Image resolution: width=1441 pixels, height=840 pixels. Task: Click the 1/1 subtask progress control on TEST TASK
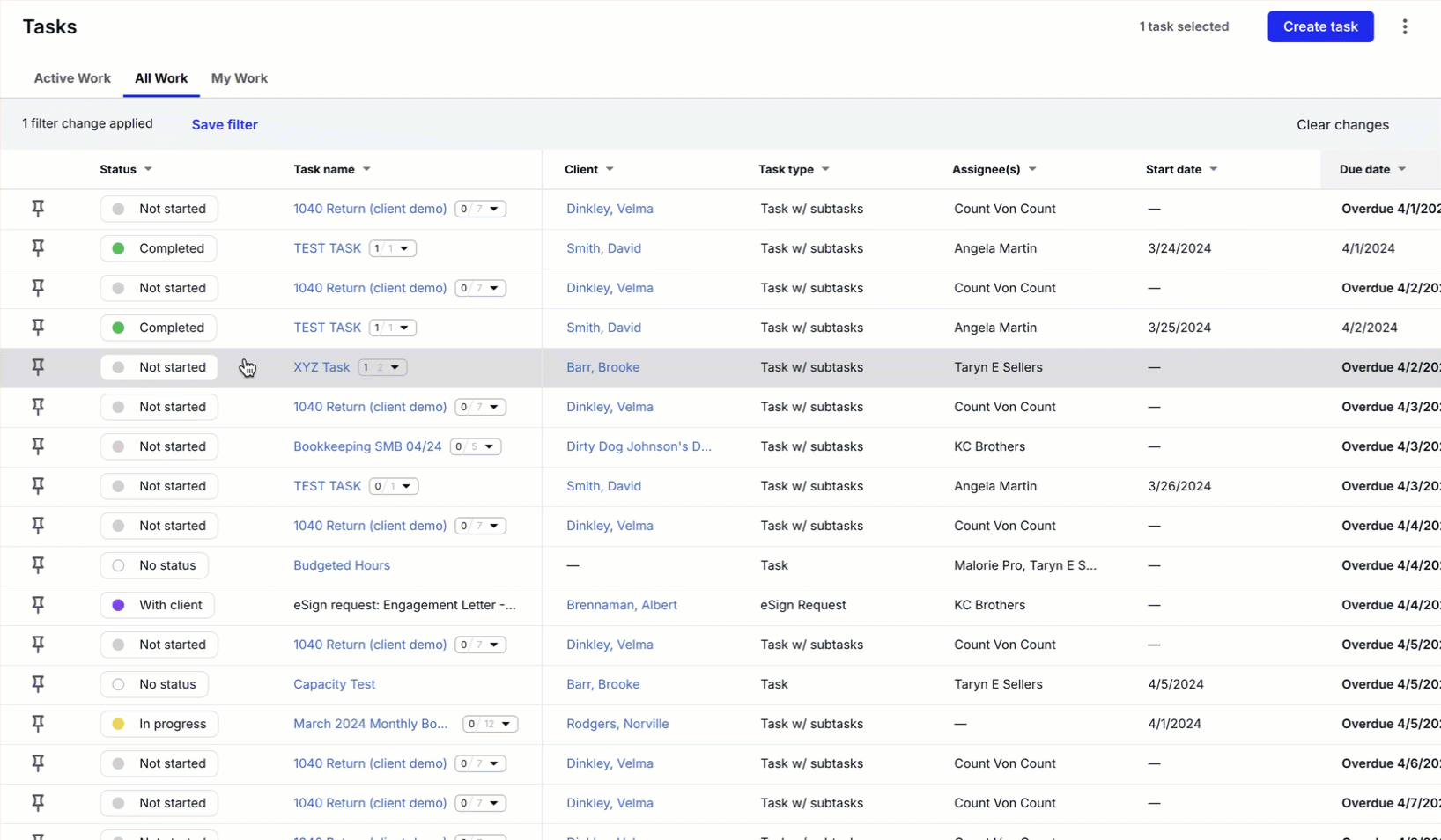392,248
